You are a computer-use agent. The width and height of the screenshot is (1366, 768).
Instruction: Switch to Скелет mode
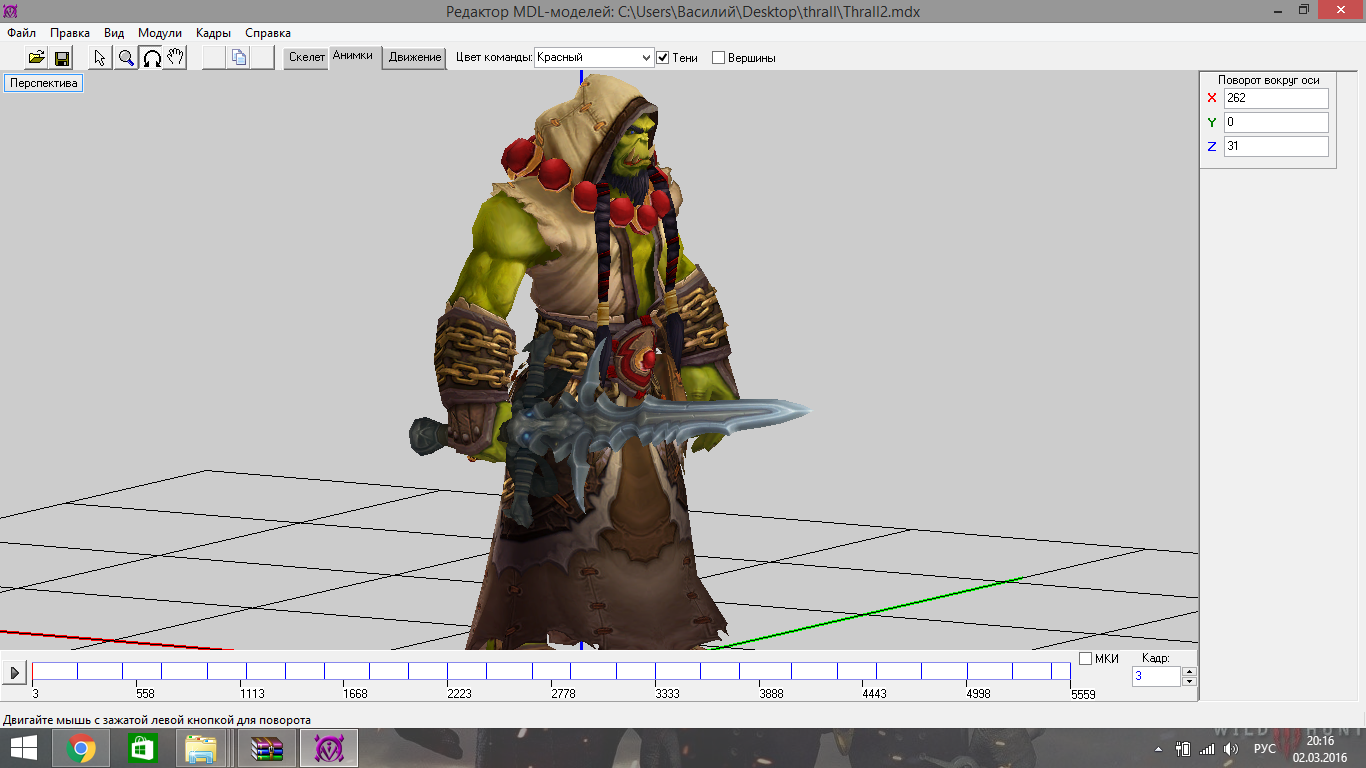click(x=307, y=58)
